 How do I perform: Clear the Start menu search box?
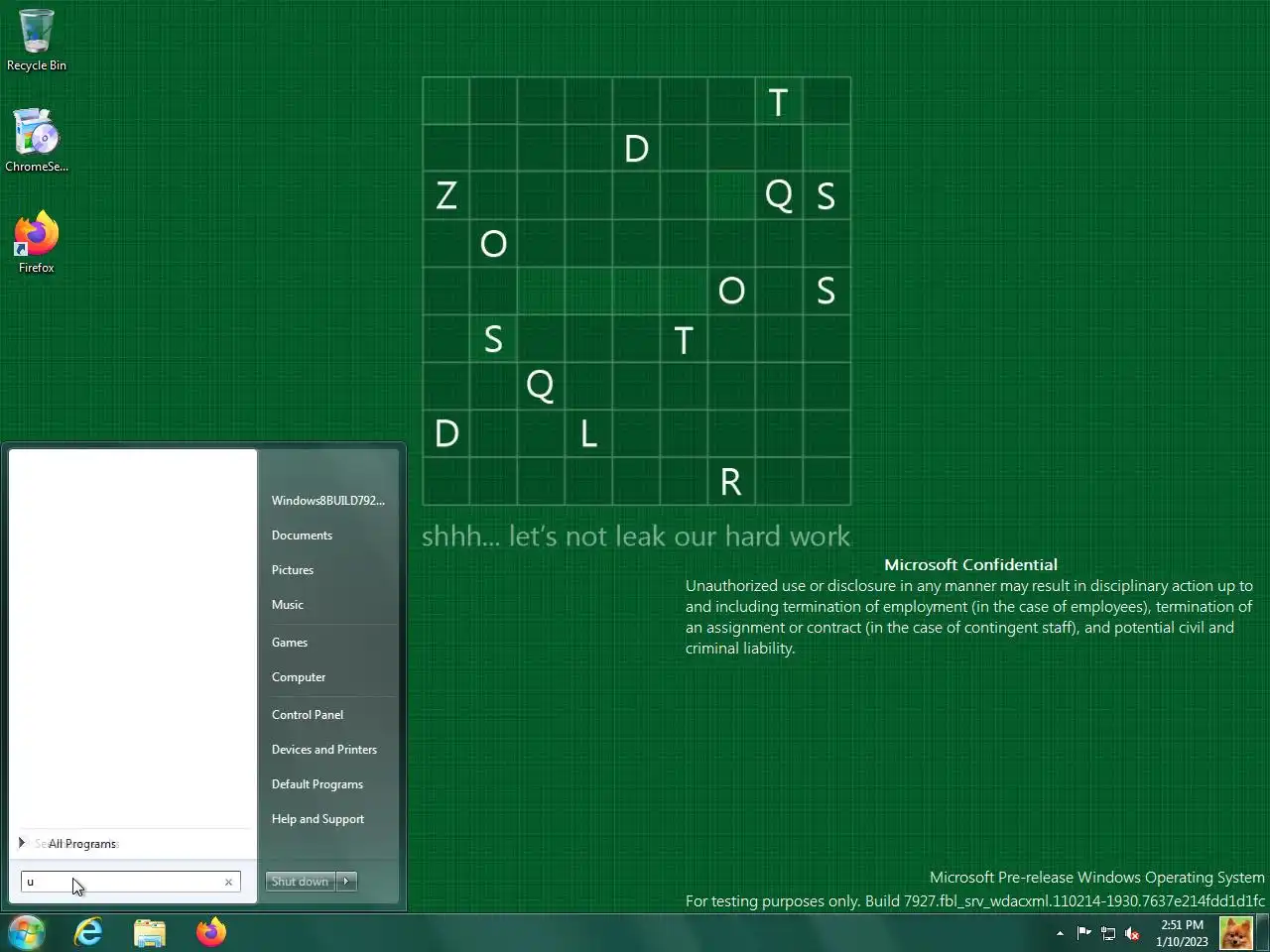tap(228, 882)
